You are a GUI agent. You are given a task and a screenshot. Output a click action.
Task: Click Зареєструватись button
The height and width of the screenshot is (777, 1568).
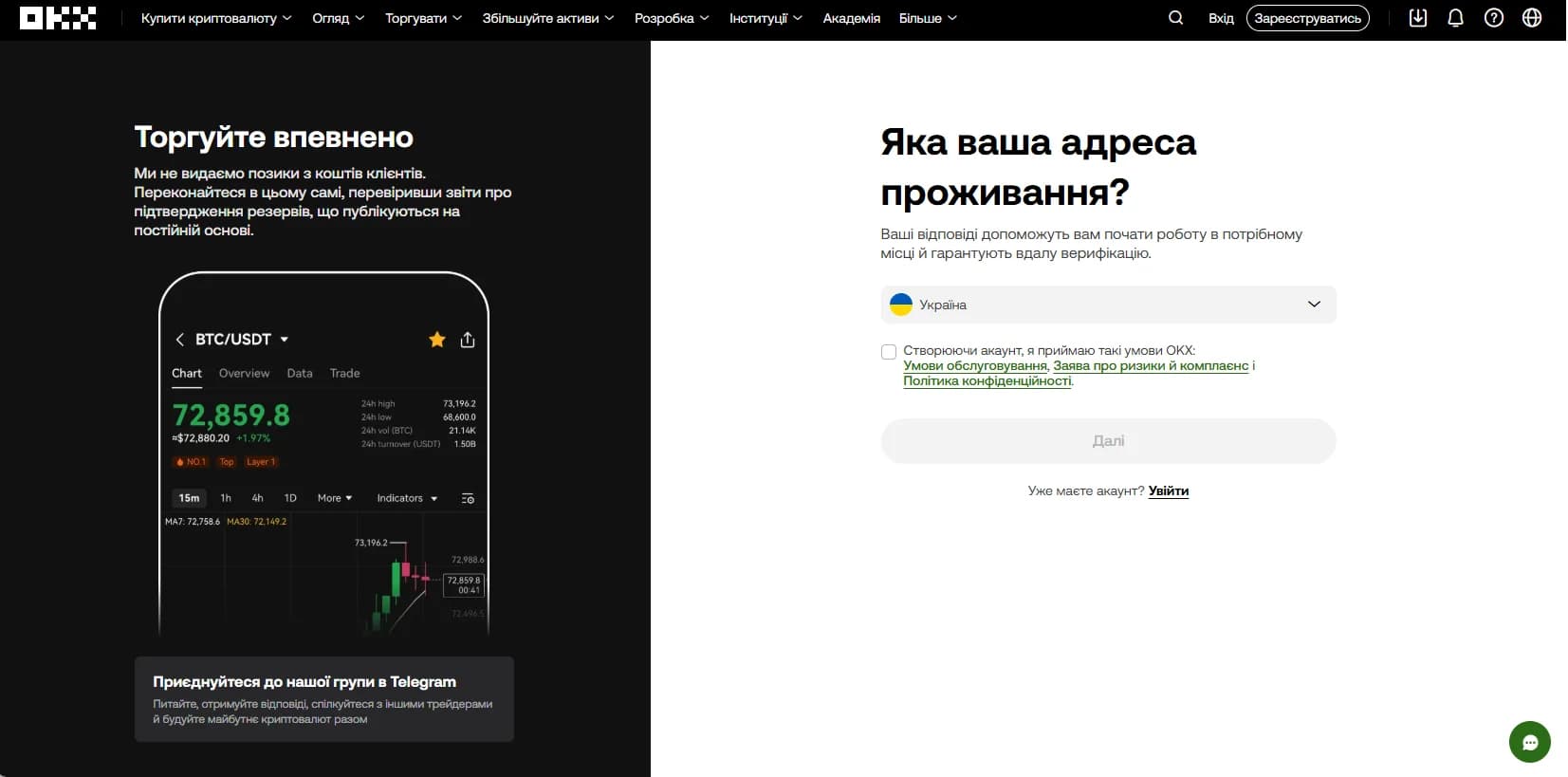[1307, 18]
